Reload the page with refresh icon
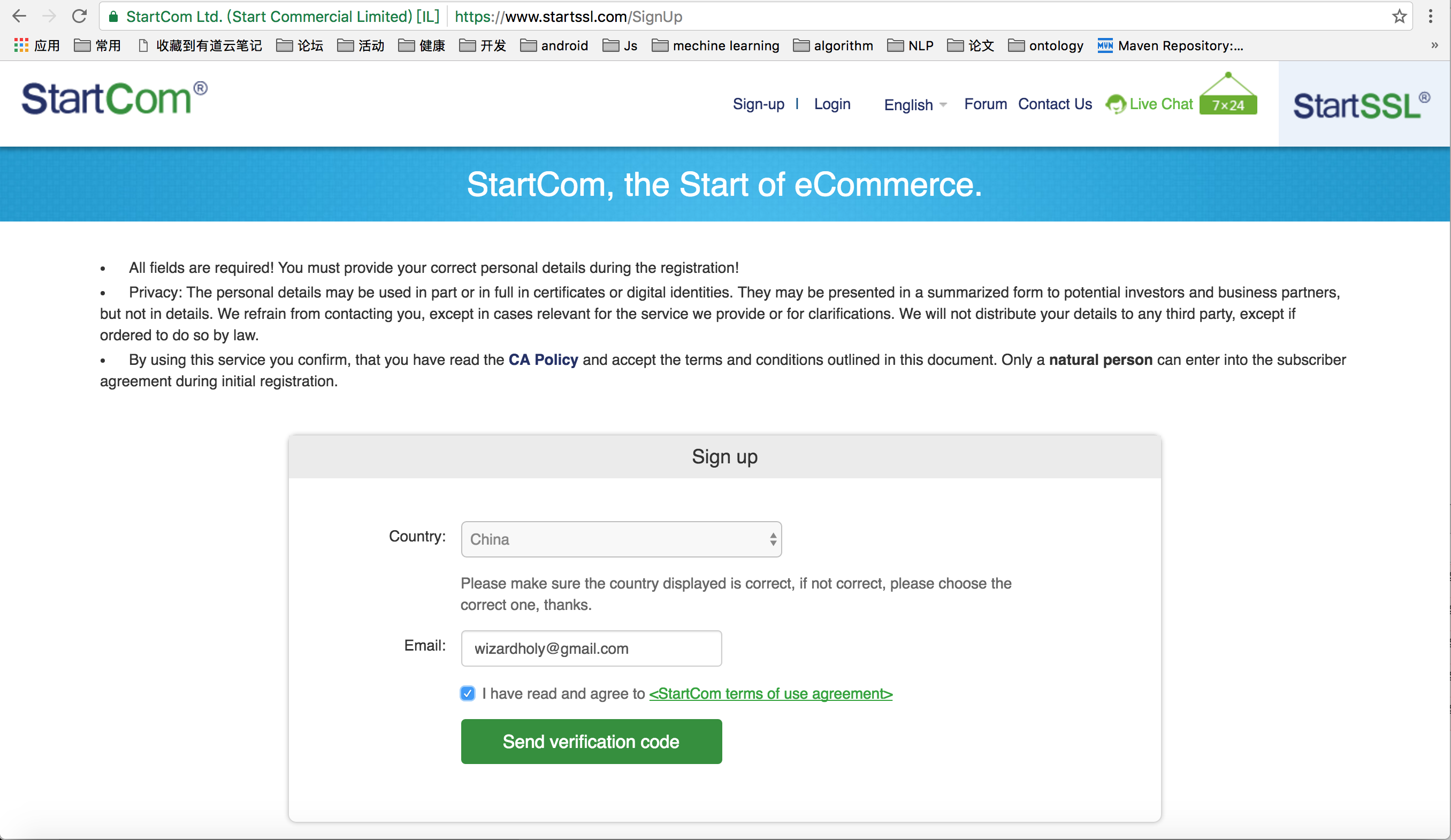Viewport: 1451px width, 840px height. tap(80, 16)
